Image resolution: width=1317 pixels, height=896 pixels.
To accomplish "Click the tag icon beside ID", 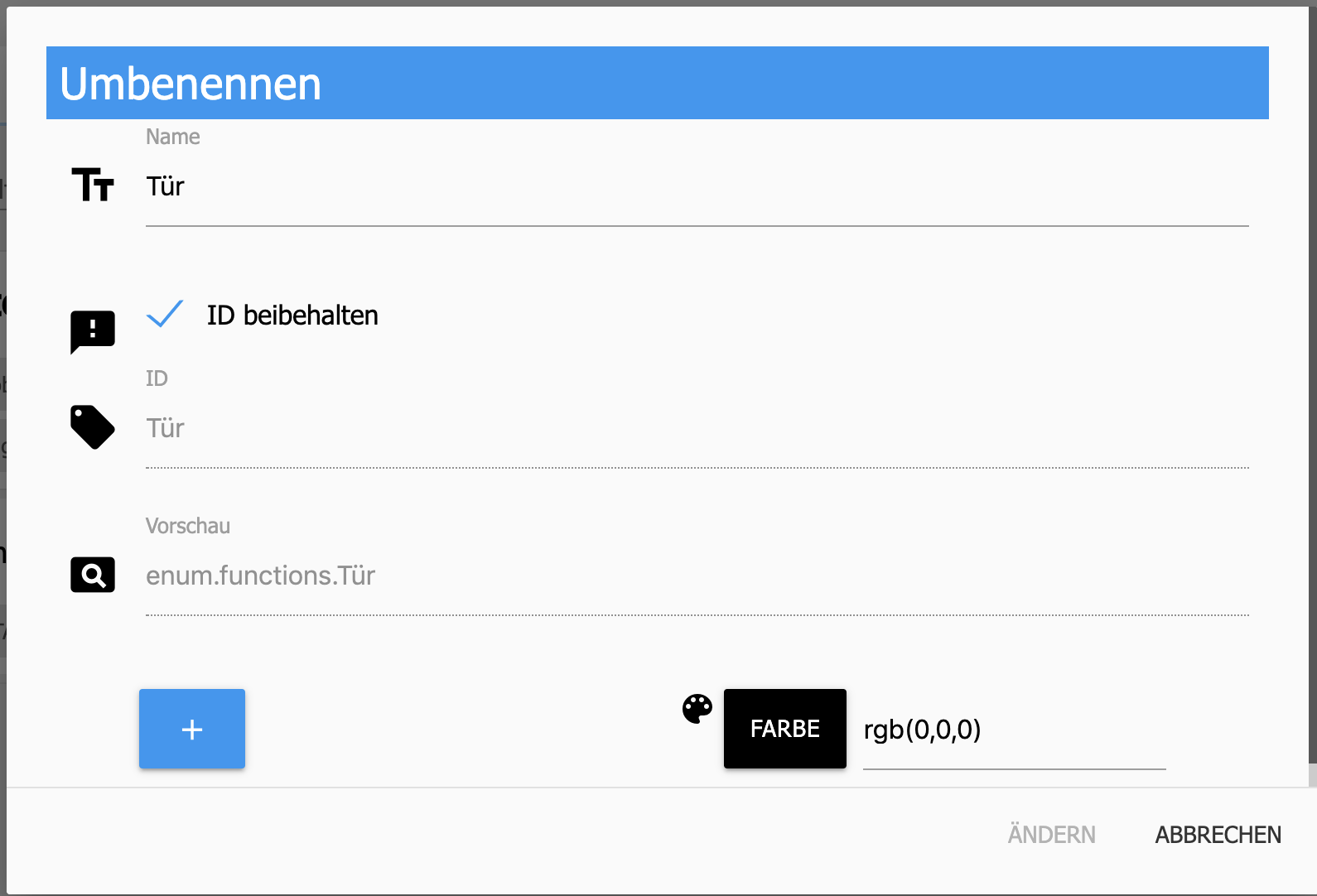I will 93,427.
